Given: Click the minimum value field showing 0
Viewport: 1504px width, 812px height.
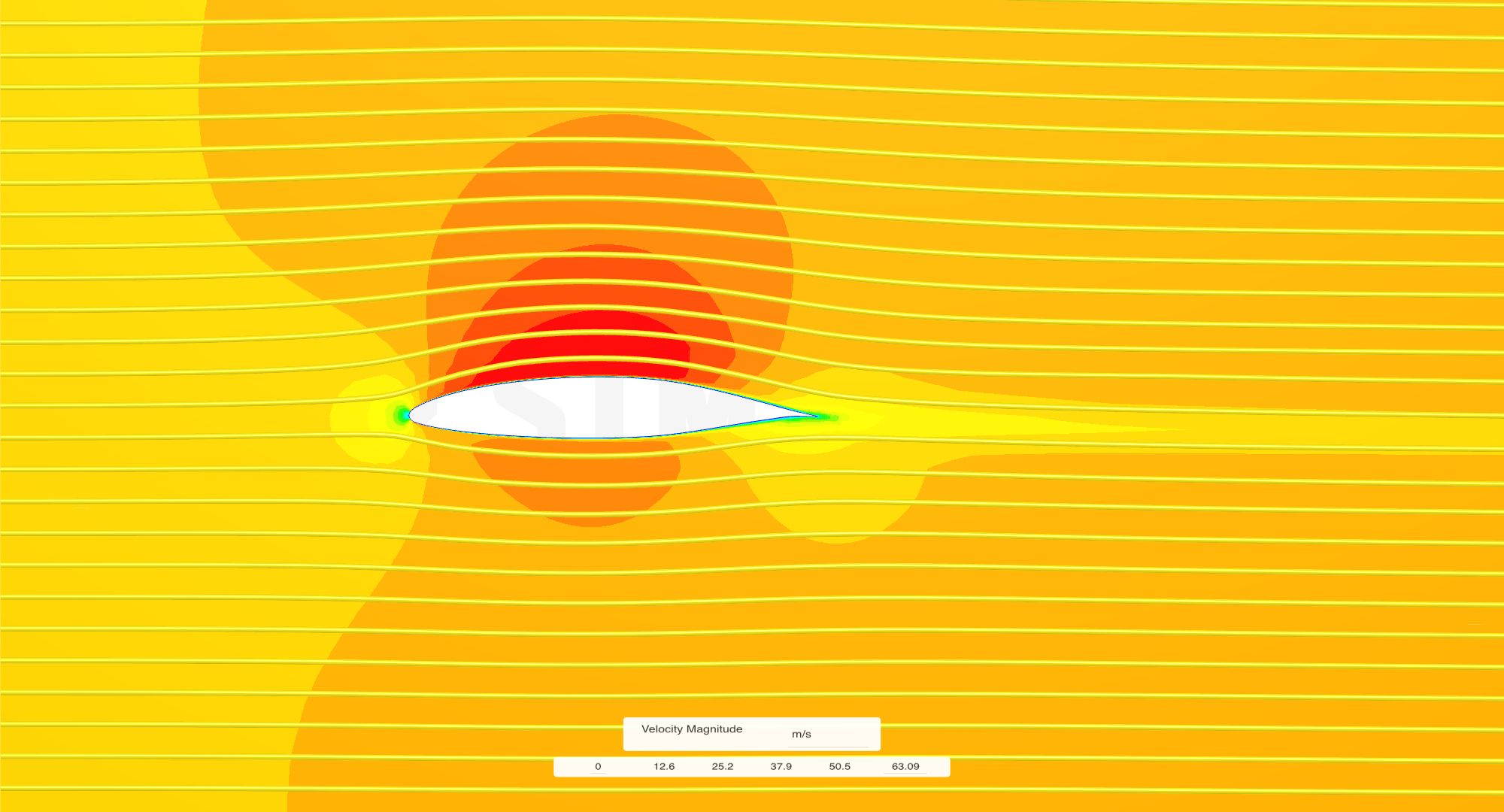Looking at the screenshot, I should pyautogui.click(x=598, y=767).
